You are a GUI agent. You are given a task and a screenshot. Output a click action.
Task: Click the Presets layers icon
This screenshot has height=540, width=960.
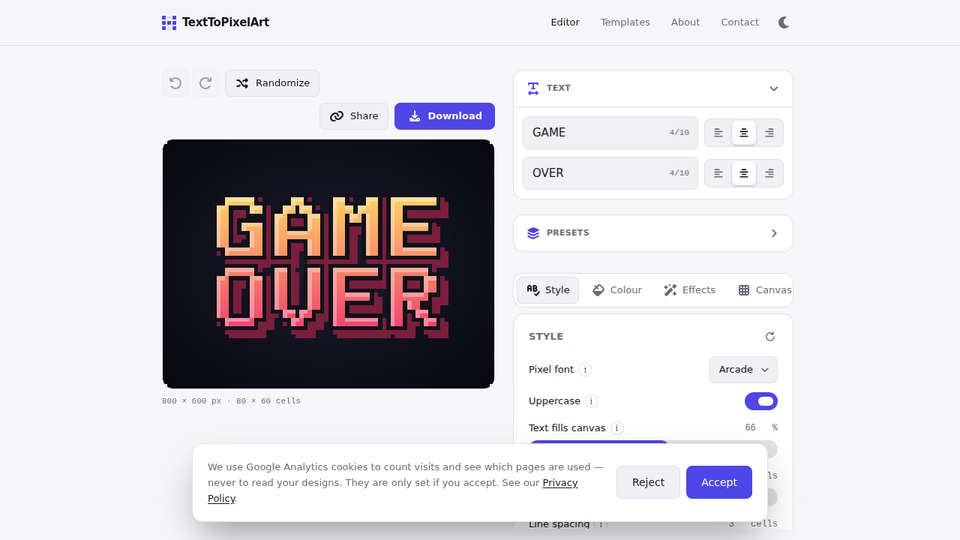point(533,233)
